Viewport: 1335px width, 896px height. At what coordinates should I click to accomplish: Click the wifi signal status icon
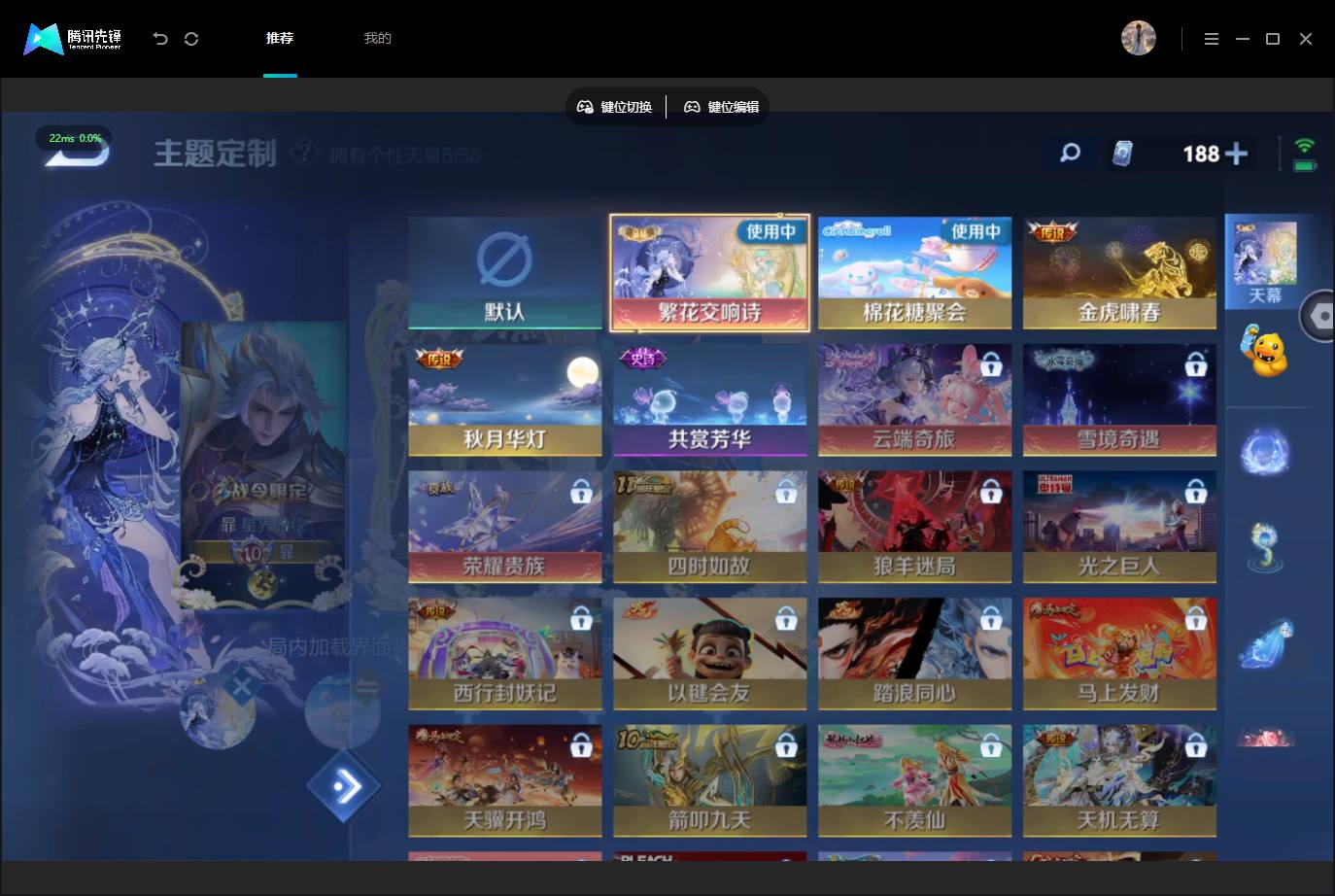click(x=1304, y=146)
